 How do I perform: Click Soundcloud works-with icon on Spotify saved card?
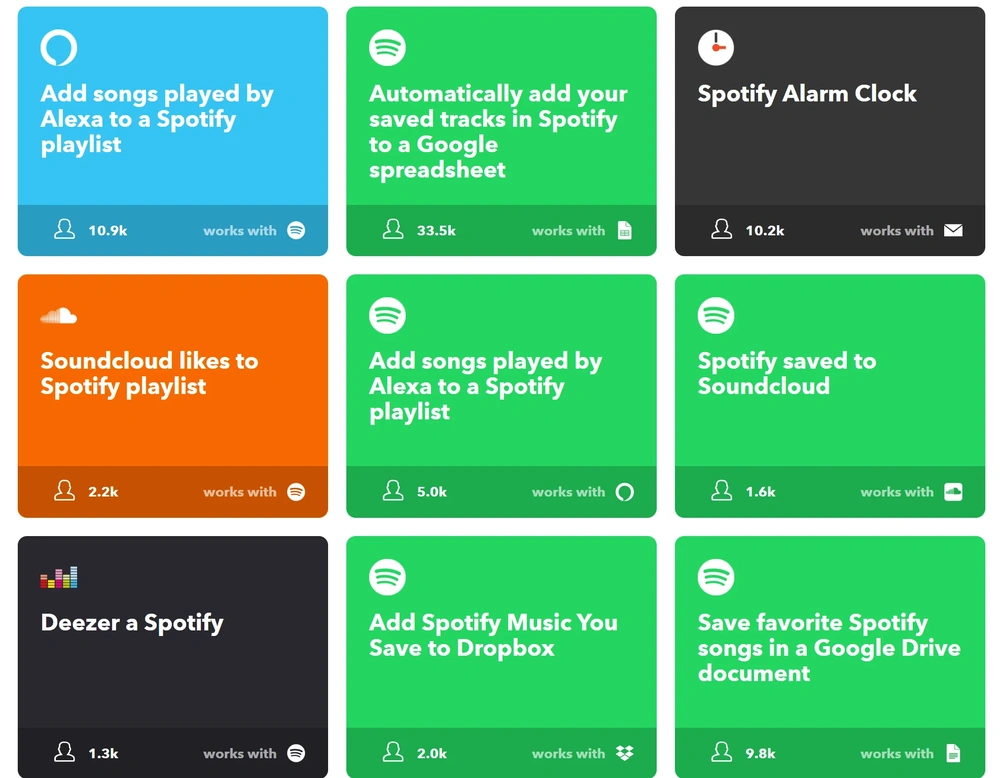tap(953, 492)
